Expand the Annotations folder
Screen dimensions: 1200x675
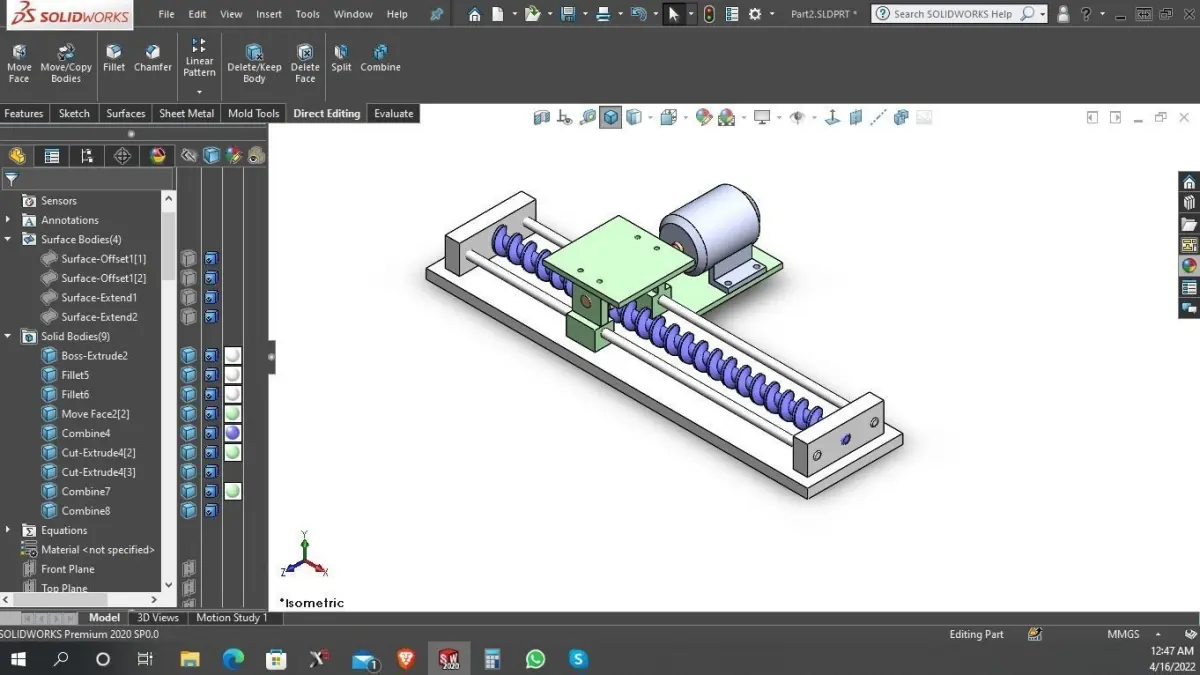pyautogui.click(x=8, y=220)
